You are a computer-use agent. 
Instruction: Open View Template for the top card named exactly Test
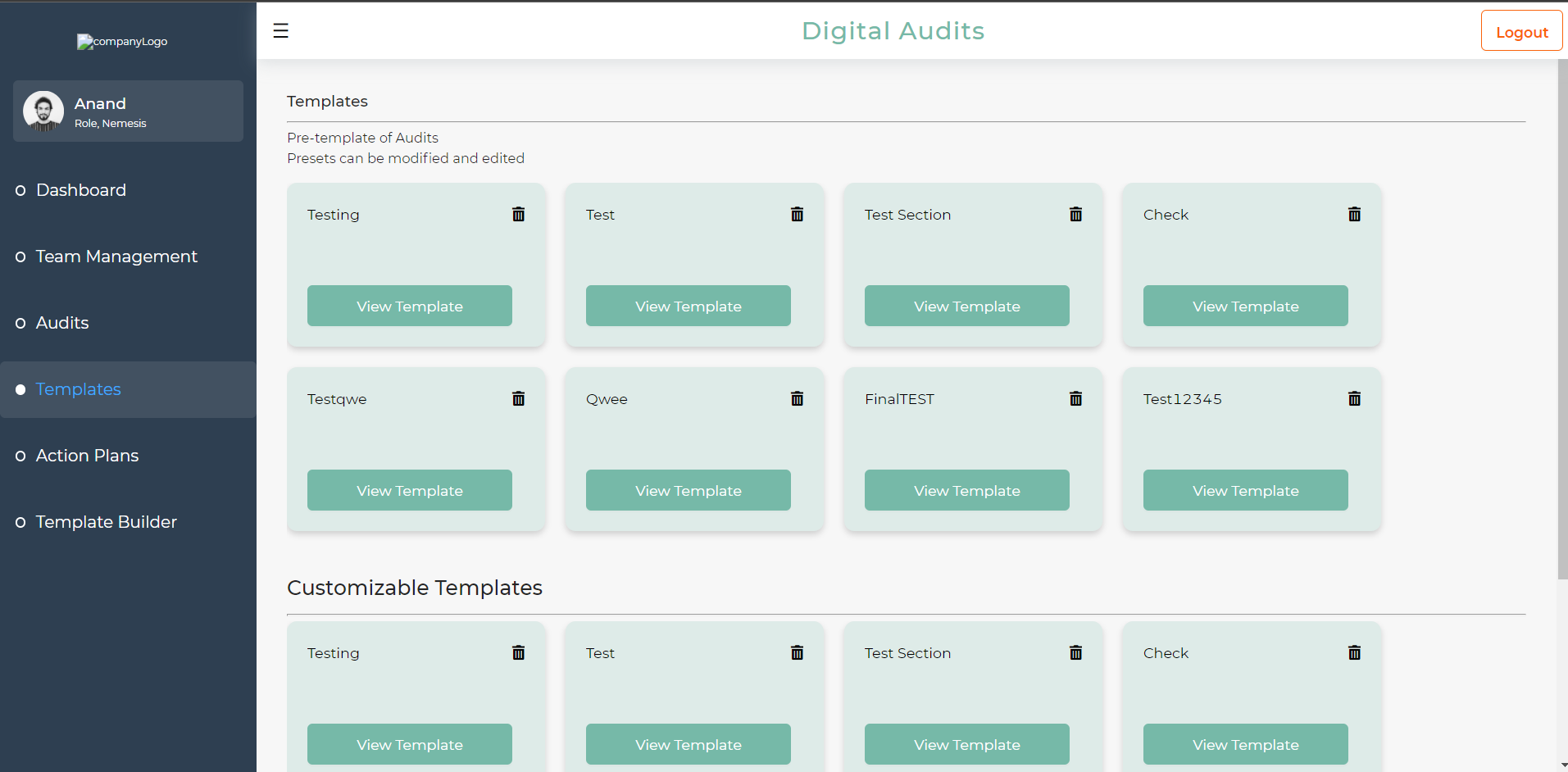pos(689,306)
